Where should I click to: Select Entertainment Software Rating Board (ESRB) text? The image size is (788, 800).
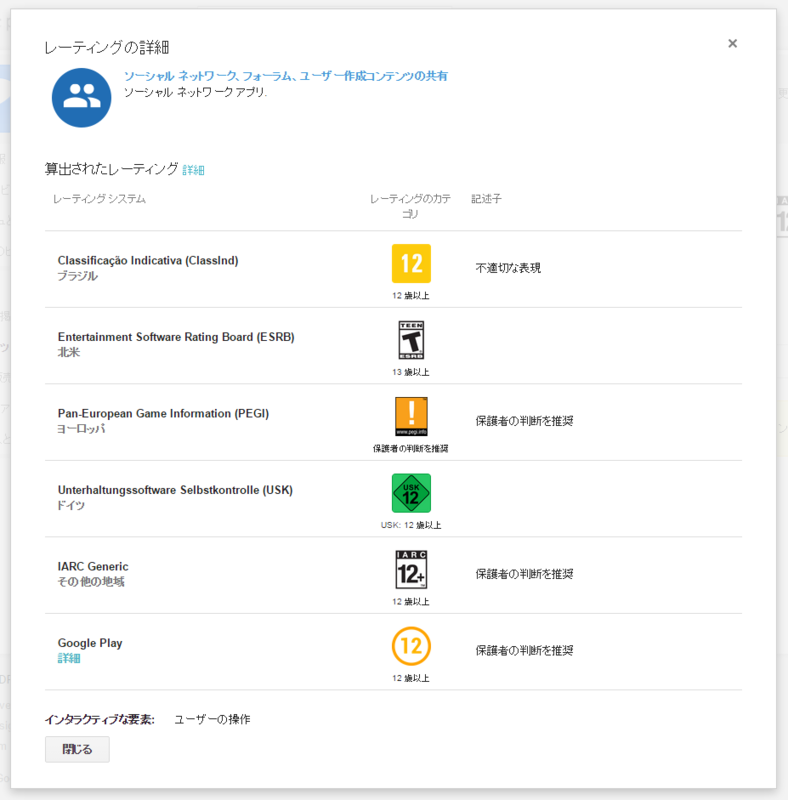176,337
